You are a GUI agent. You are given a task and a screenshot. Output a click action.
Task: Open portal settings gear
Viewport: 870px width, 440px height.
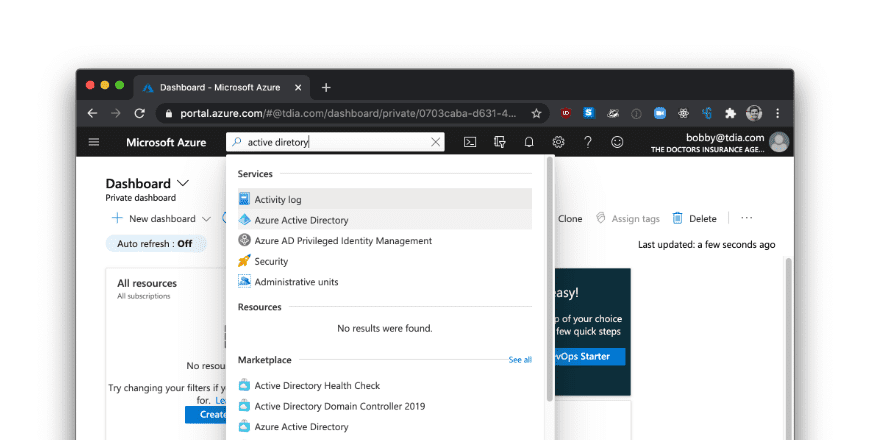tap(558, 142)
